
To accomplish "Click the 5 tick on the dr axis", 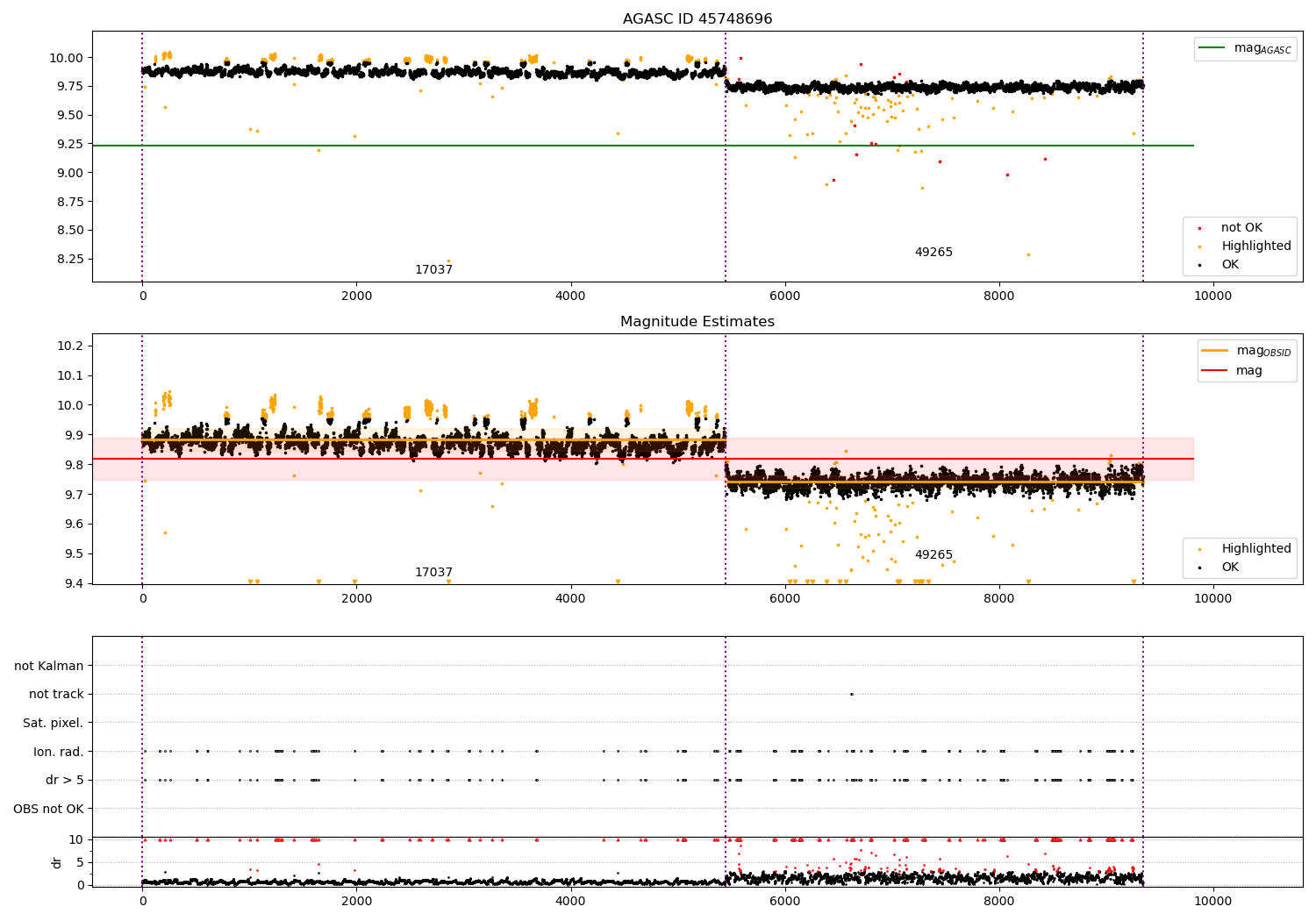I will [x=81, y=862].
